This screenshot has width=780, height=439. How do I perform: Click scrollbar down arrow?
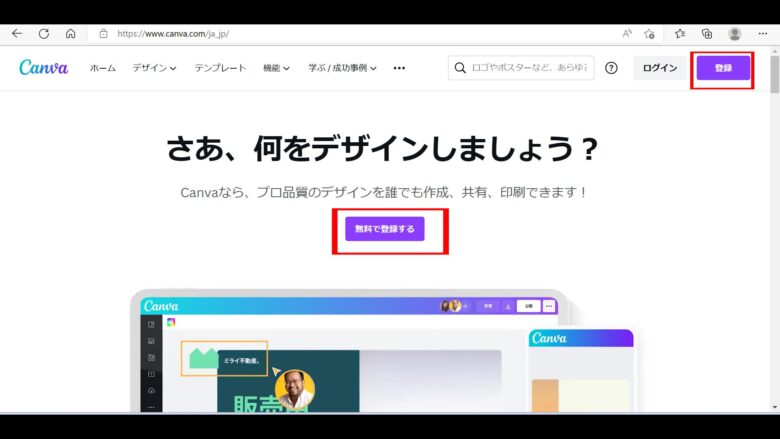point(775,407)
